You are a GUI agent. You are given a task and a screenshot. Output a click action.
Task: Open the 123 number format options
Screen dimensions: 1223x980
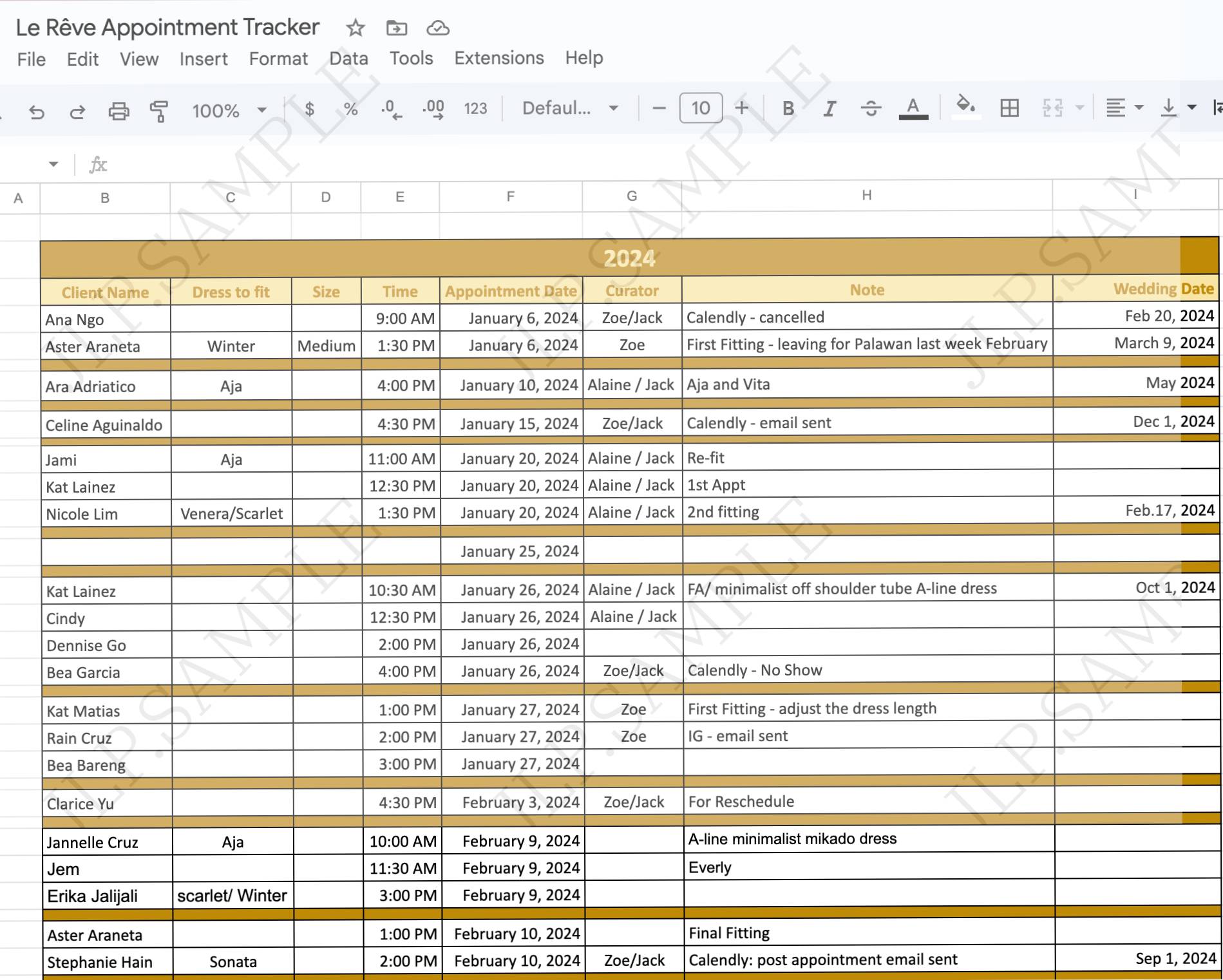(475, 108)
